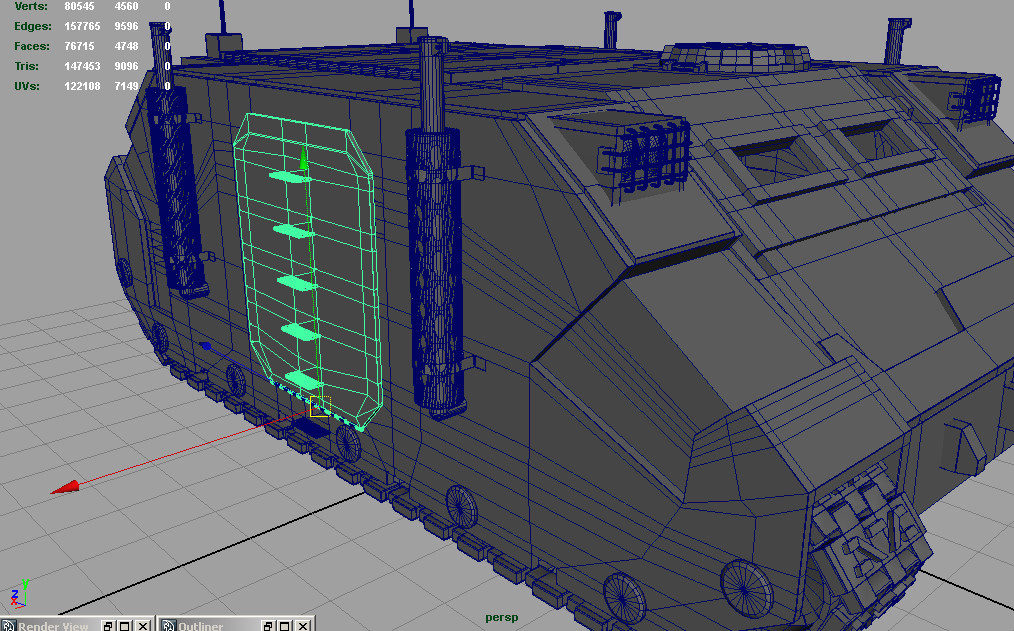Click the blue Z-axis move manipulator handle
The image size is (1014, 631).
[x=205, y=347]
